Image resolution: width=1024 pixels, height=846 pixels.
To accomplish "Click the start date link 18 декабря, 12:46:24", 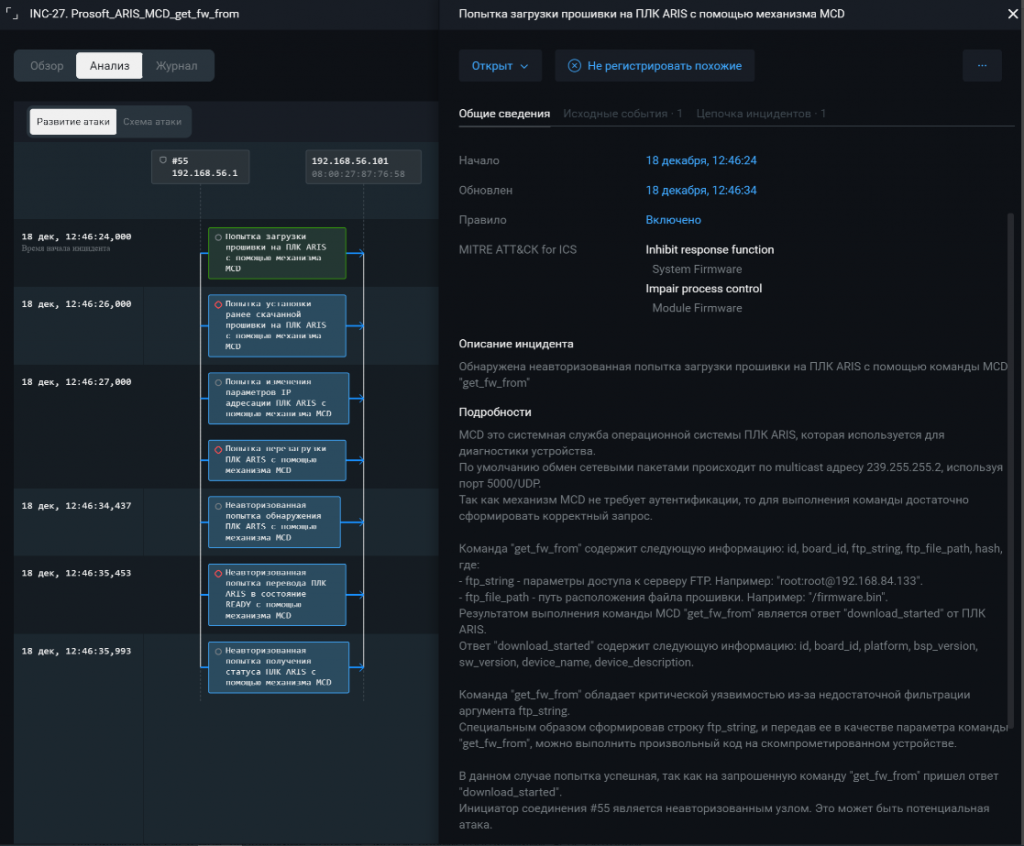I will click(701, 160).
